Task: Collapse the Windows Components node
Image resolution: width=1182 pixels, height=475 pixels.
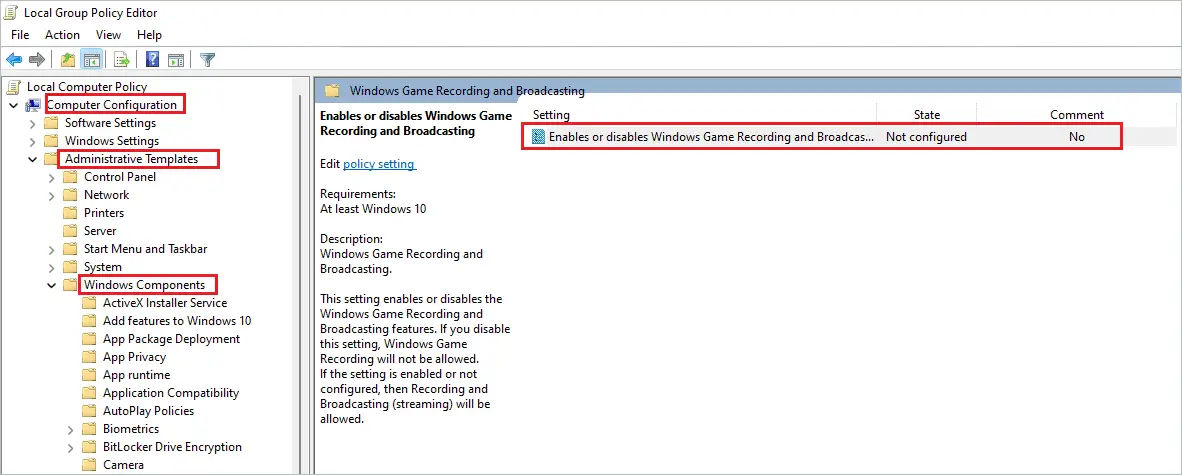Action: click(51, 285)
